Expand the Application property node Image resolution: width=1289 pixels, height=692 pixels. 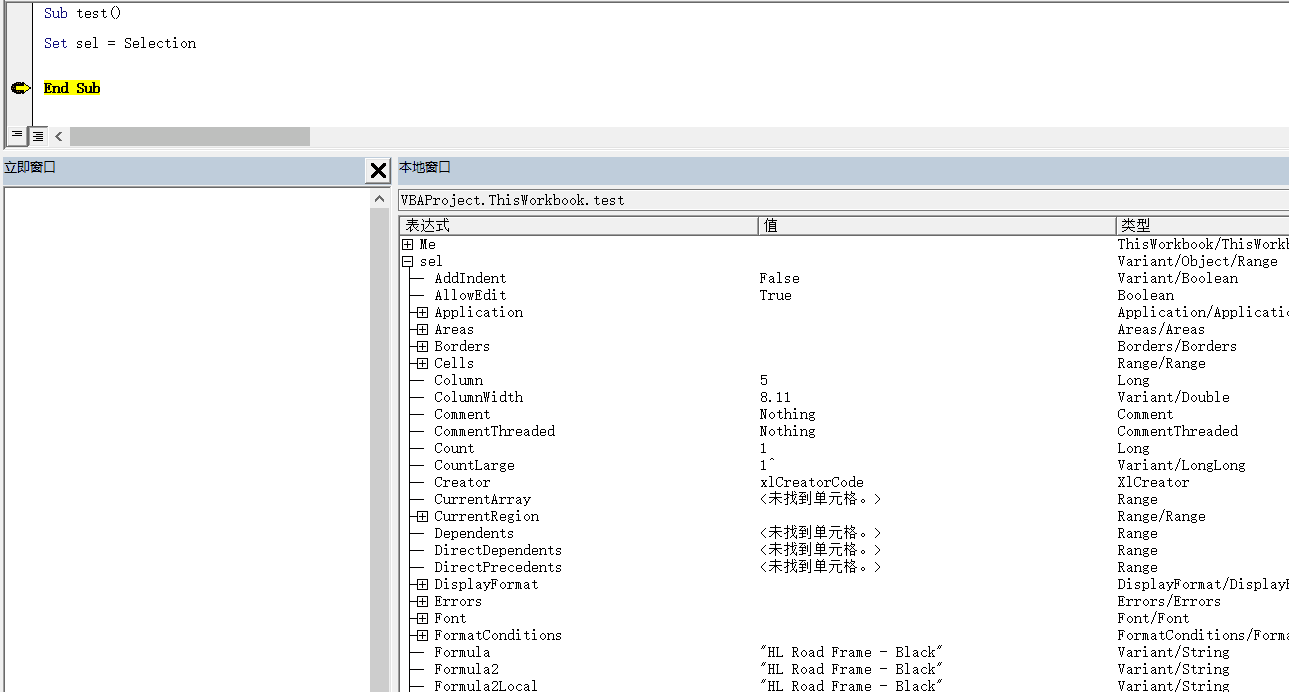[423, 312]
